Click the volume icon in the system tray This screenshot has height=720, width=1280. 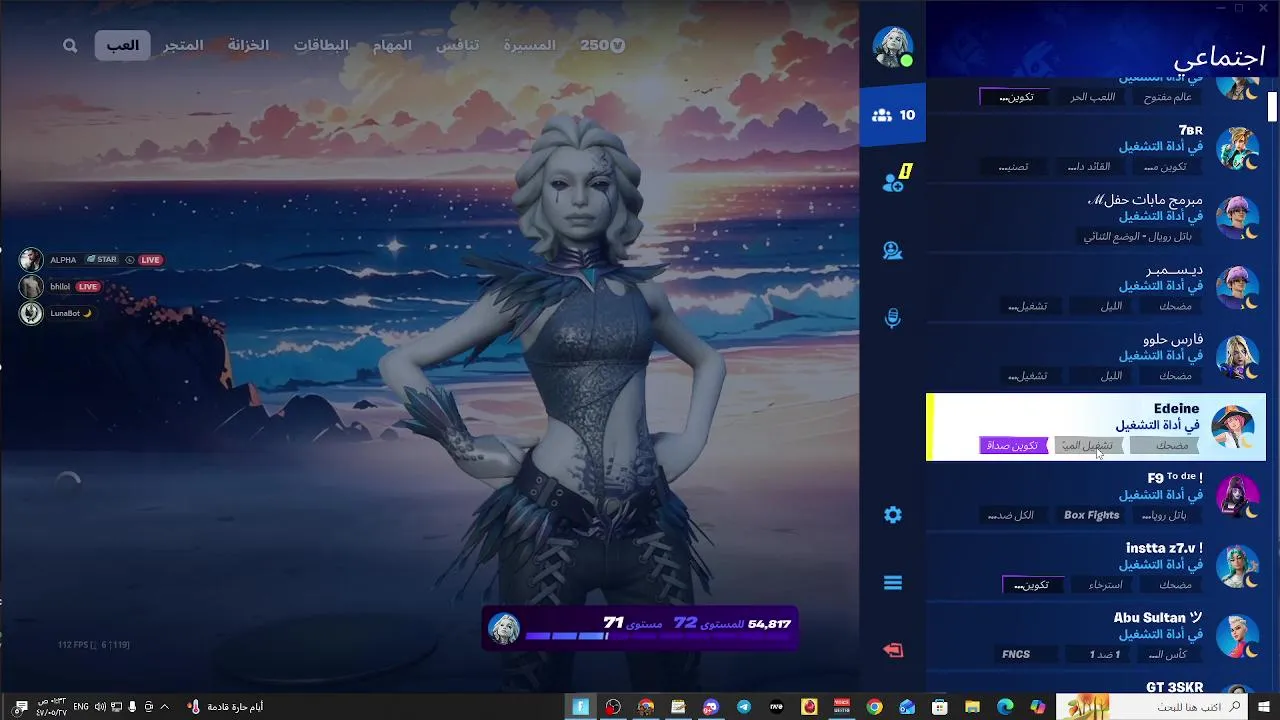click(x=100, y=707)
